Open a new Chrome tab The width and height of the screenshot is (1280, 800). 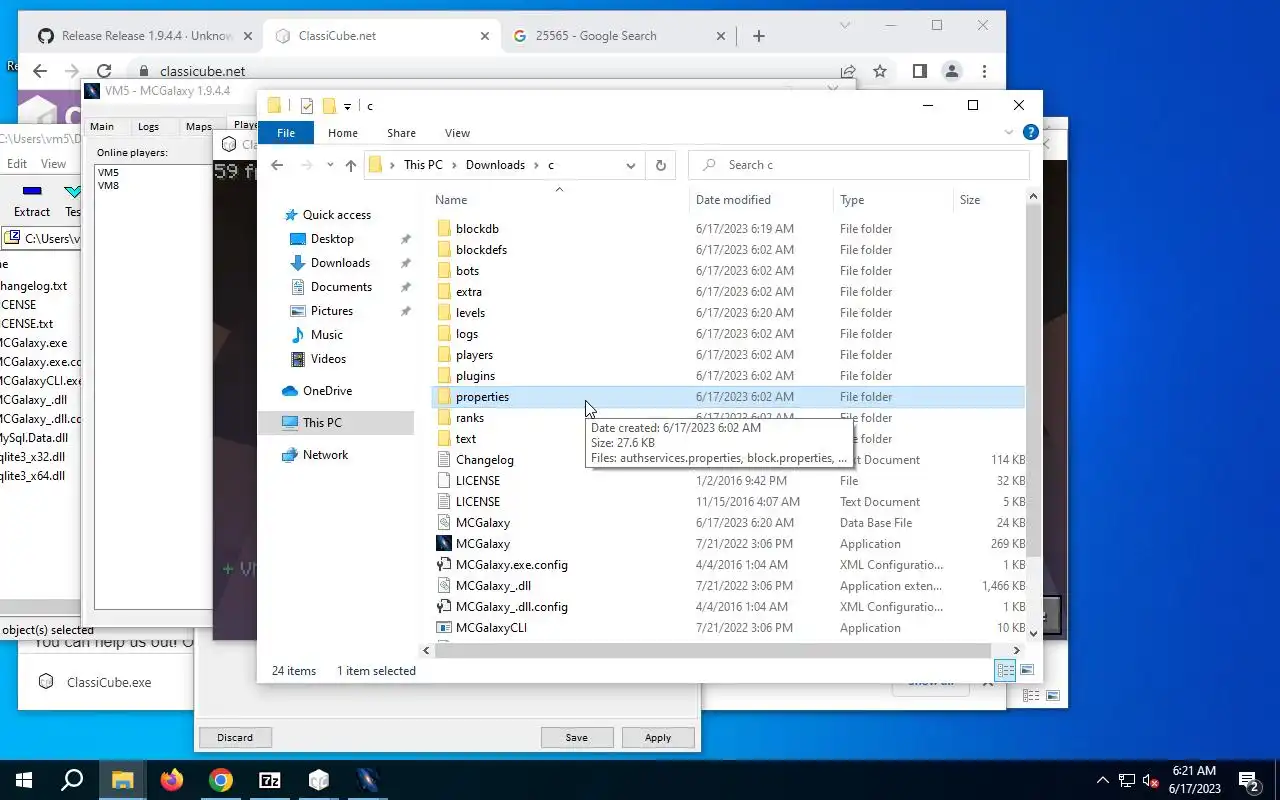click(759, 36)
